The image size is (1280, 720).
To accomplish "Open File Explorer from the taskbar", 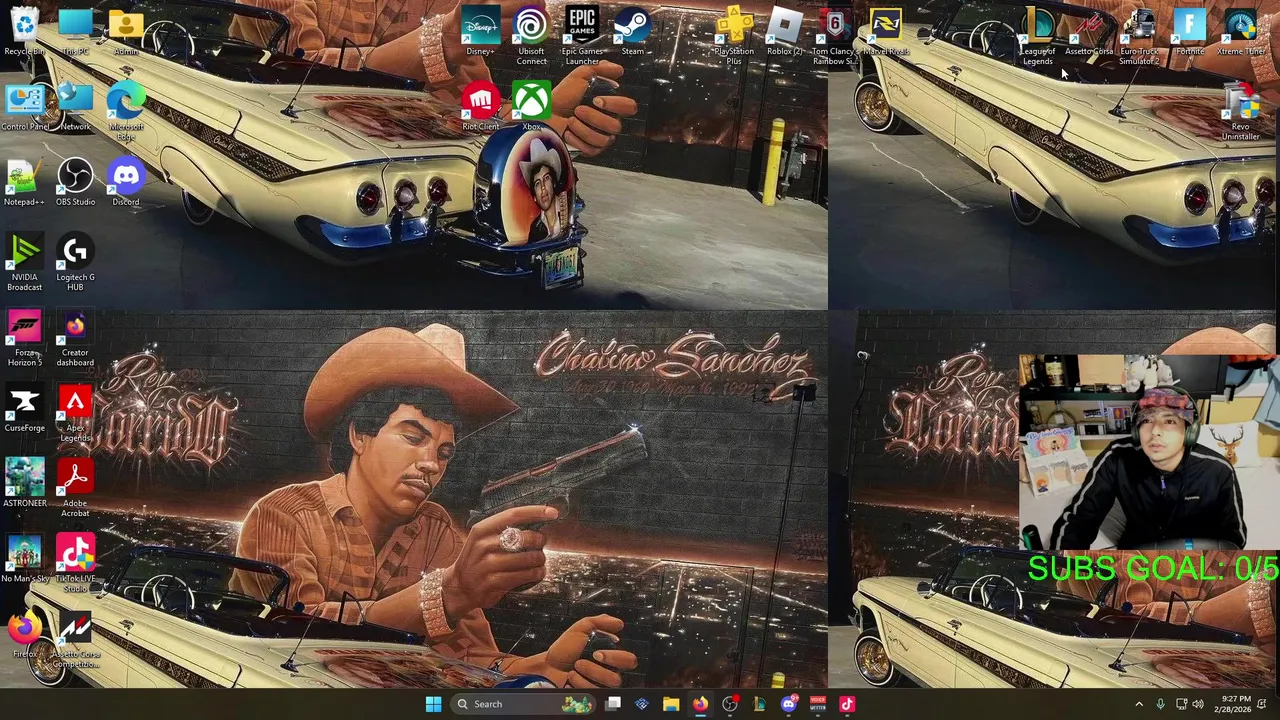I will click(x=671, y=704).
